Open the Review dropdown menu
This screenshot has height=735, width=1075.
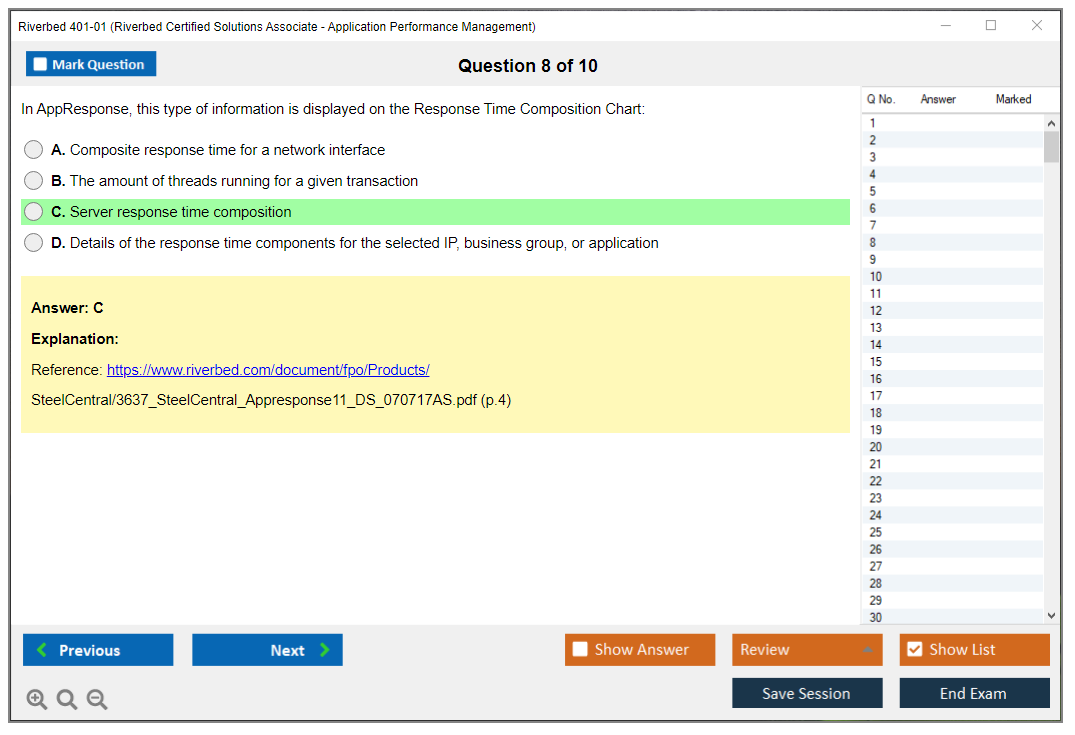[806, 650]
